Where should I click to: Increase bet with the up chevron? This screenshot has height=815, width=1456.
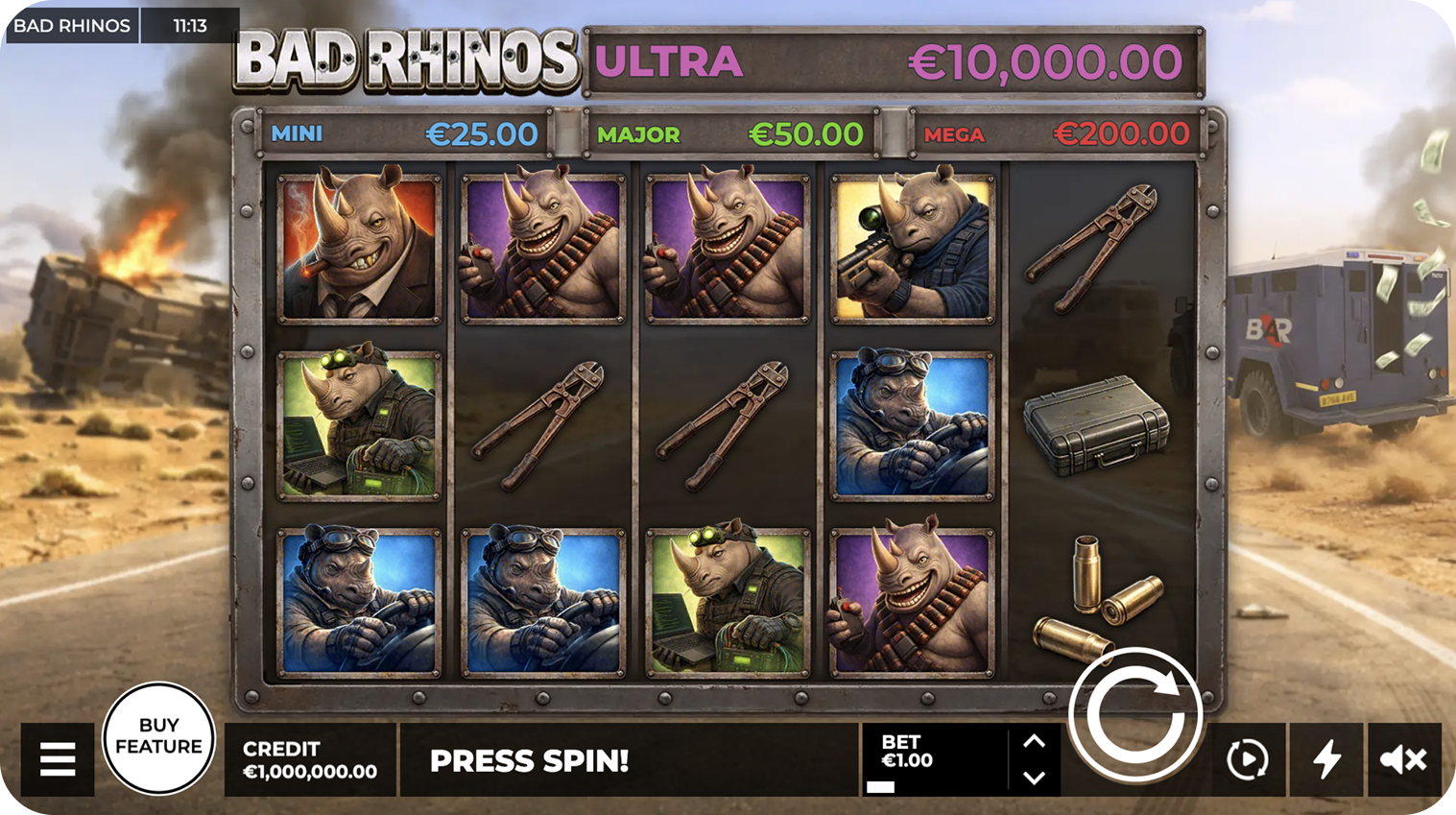click(x=1034, y=741)
